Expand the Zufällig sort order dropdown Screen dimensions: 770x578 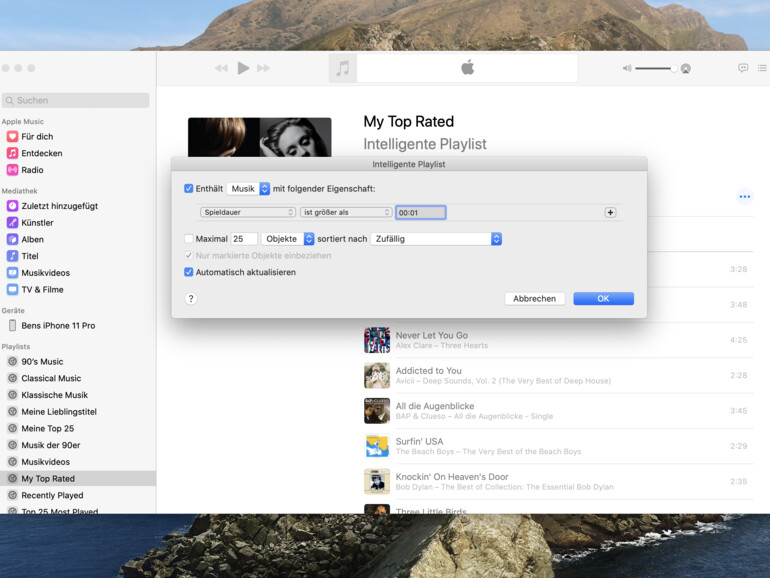(x=436, y=239)
